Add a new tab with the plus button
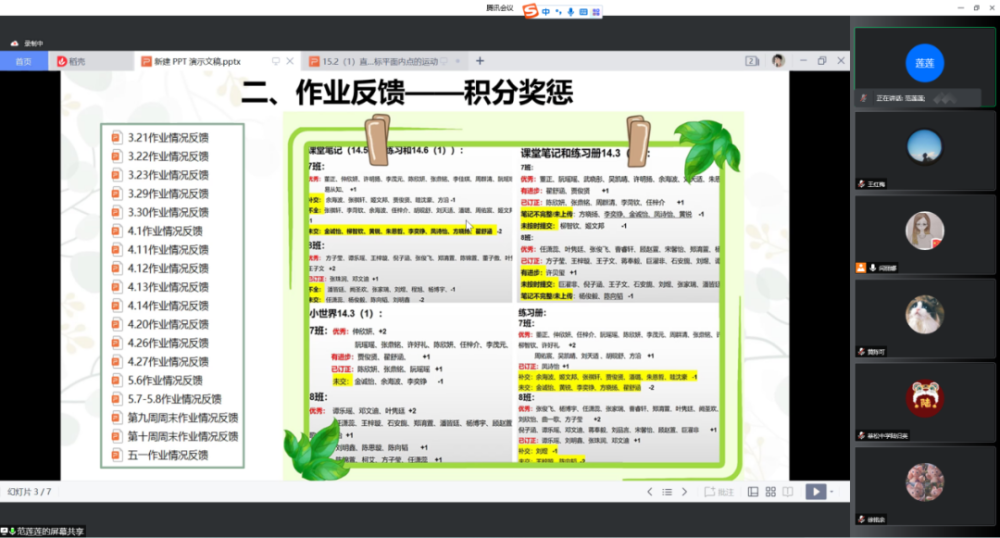 pyautogui.click(x=480, y=61)
